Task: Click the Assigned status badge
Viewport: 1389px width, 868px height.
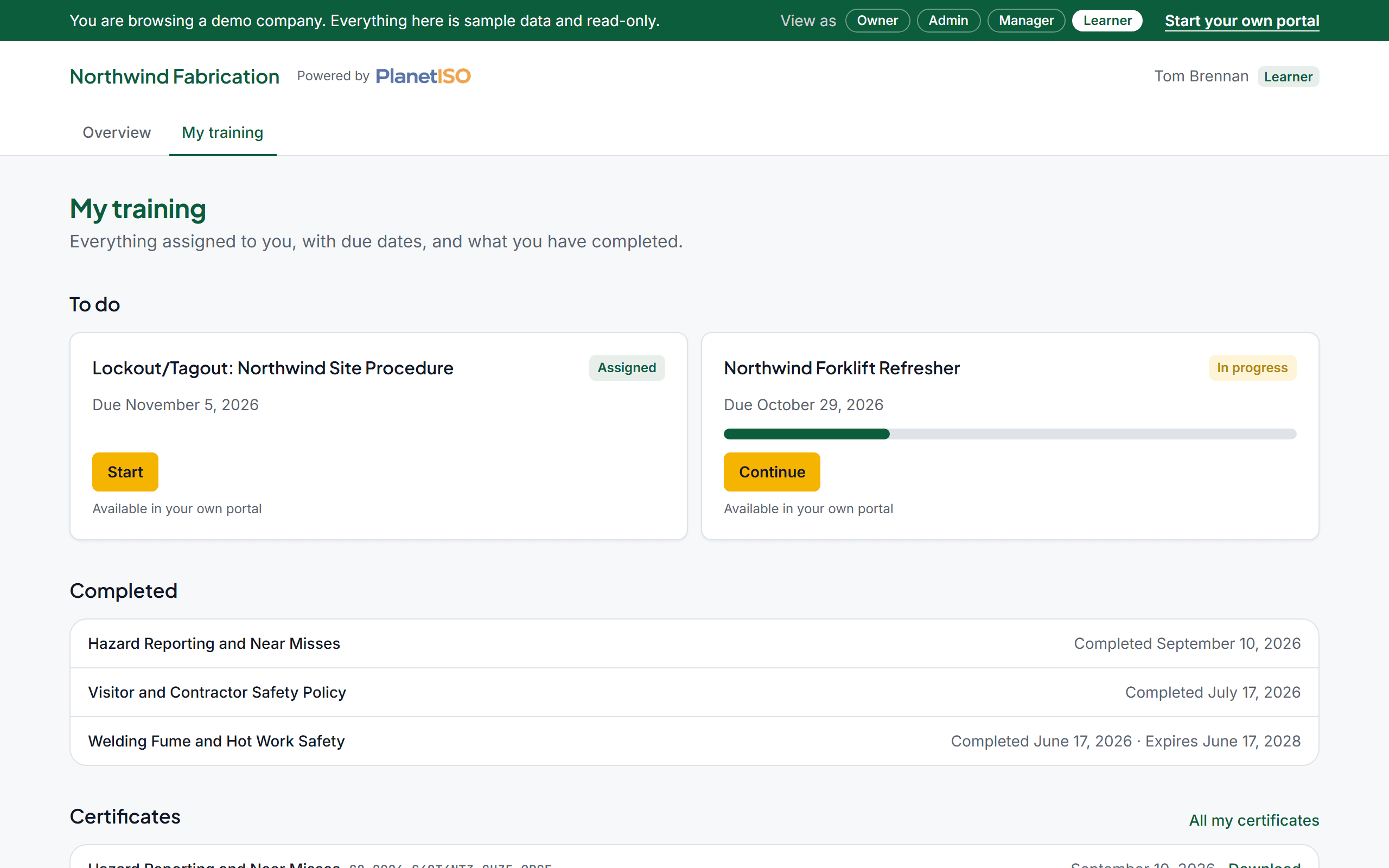Action: point(627,367)
